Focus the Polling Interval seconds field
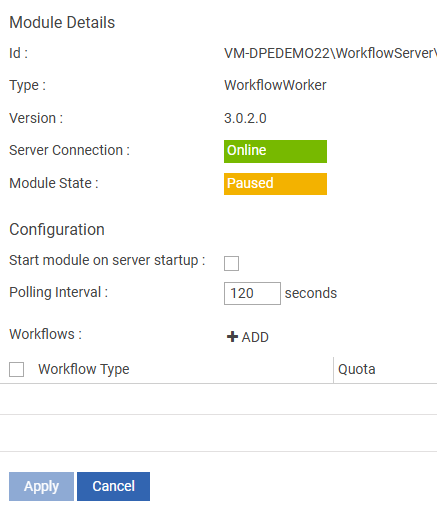Screen dimensions: 437x505 (252, 293)
